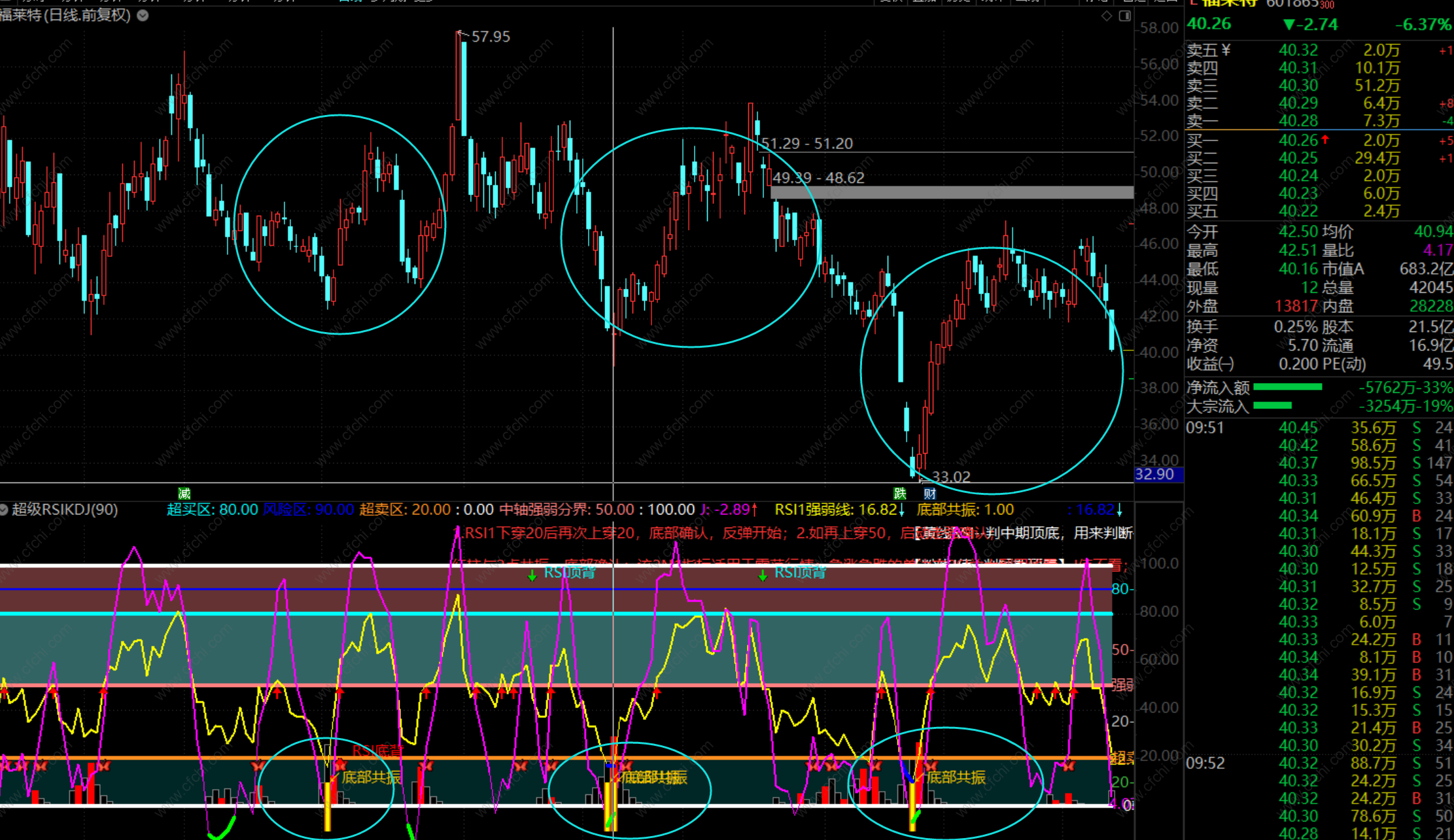Click the second RSI顶背 down-arrow marker

(x=763, y=575)
